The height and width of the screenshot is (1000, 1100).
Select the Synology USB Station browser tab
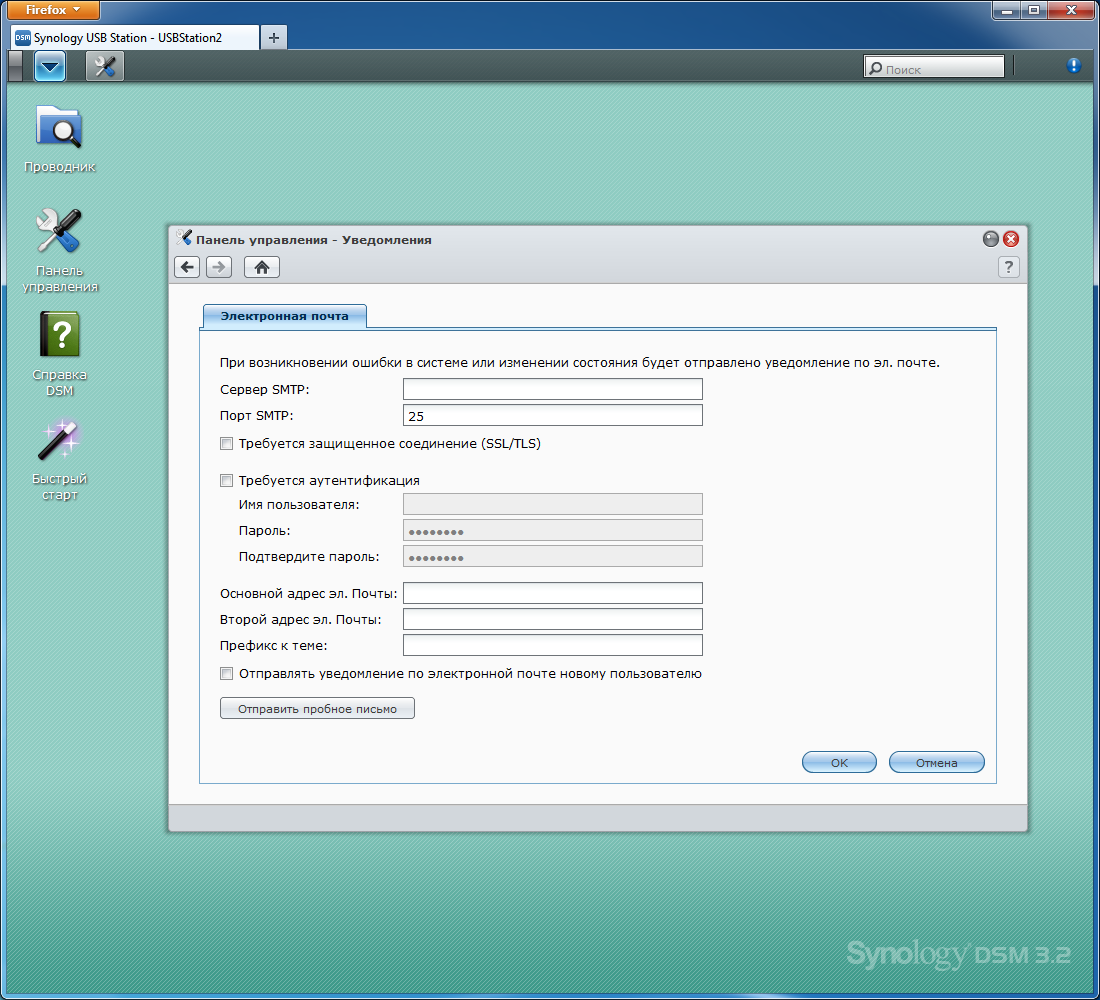click(x=135, y=37)
